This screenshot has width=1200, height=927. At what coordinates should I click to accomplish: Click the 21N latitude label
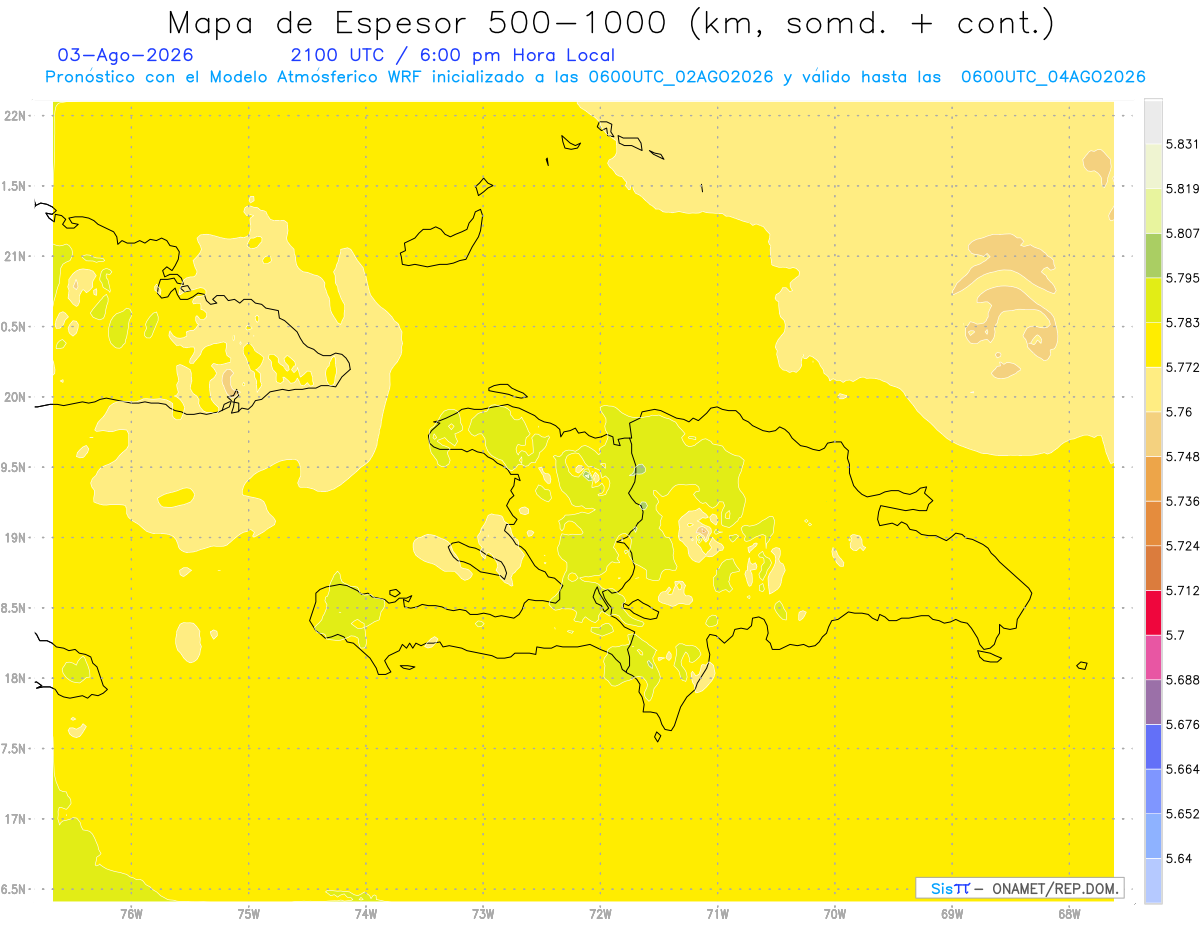[14, 256]
